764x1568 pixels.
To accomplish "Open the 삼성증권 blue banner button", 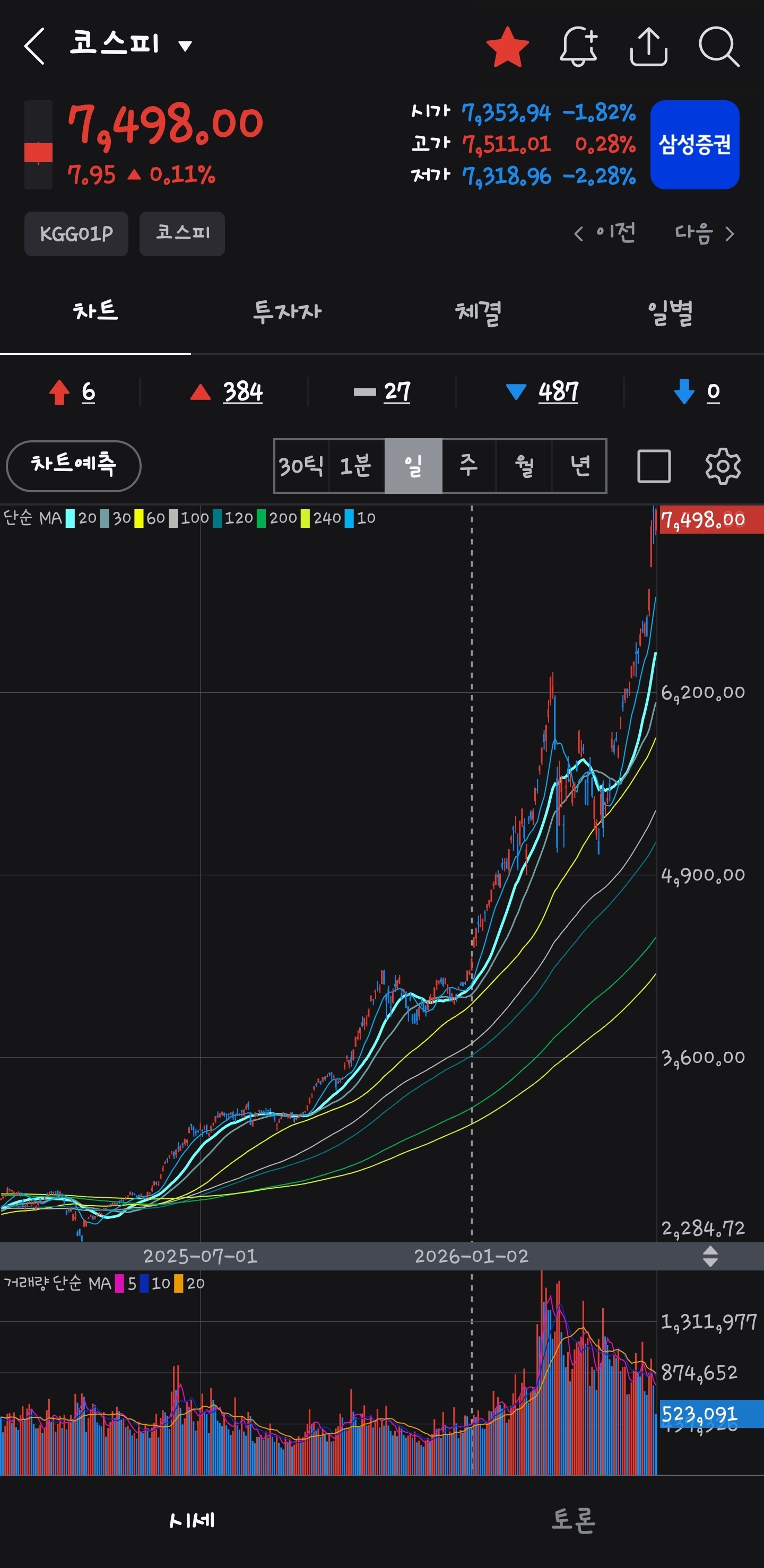I will click(x=694, y=145).
